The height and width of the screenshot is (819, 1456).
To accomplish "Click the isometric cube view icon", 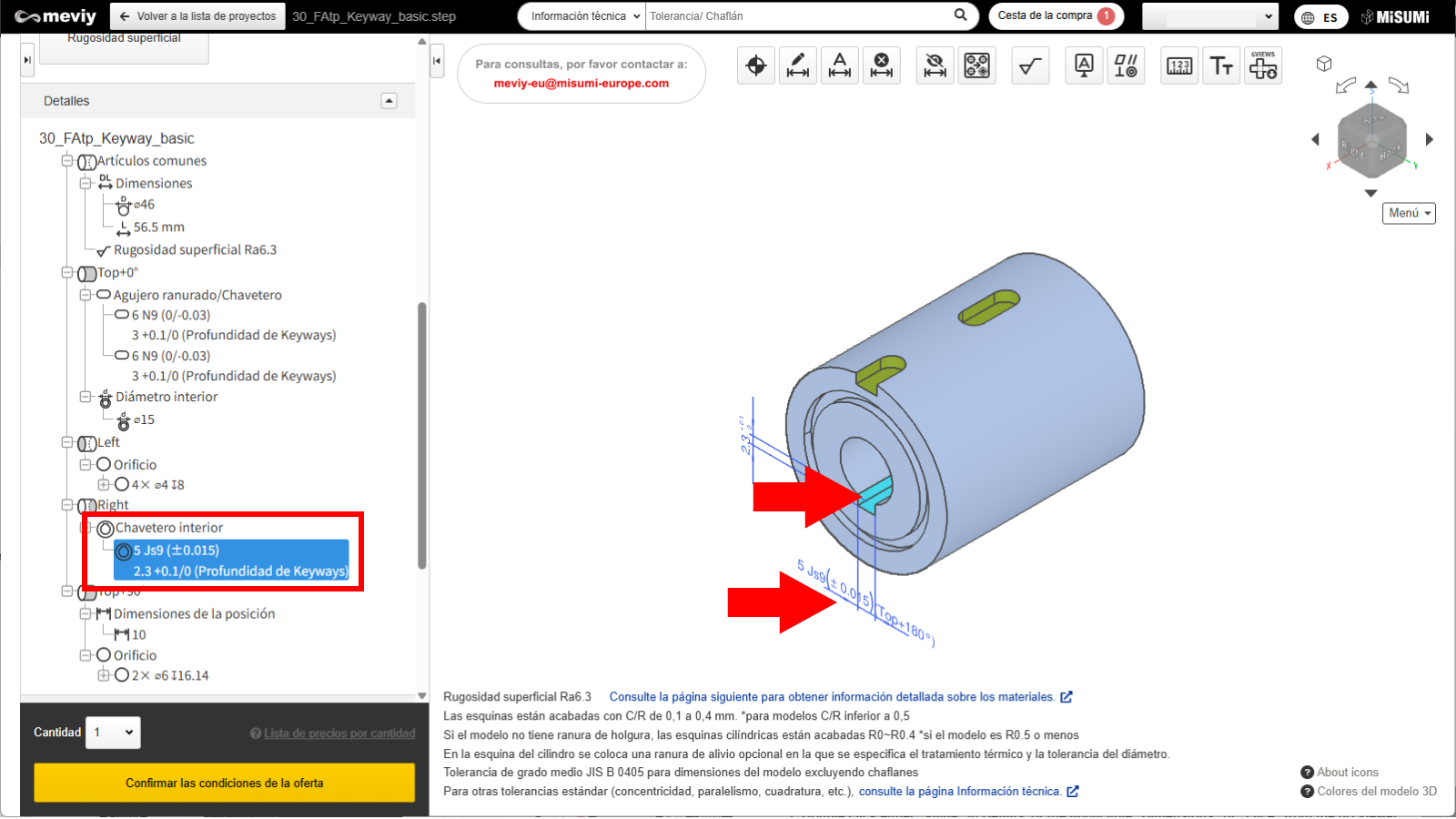I will (x=1324, y=64).
